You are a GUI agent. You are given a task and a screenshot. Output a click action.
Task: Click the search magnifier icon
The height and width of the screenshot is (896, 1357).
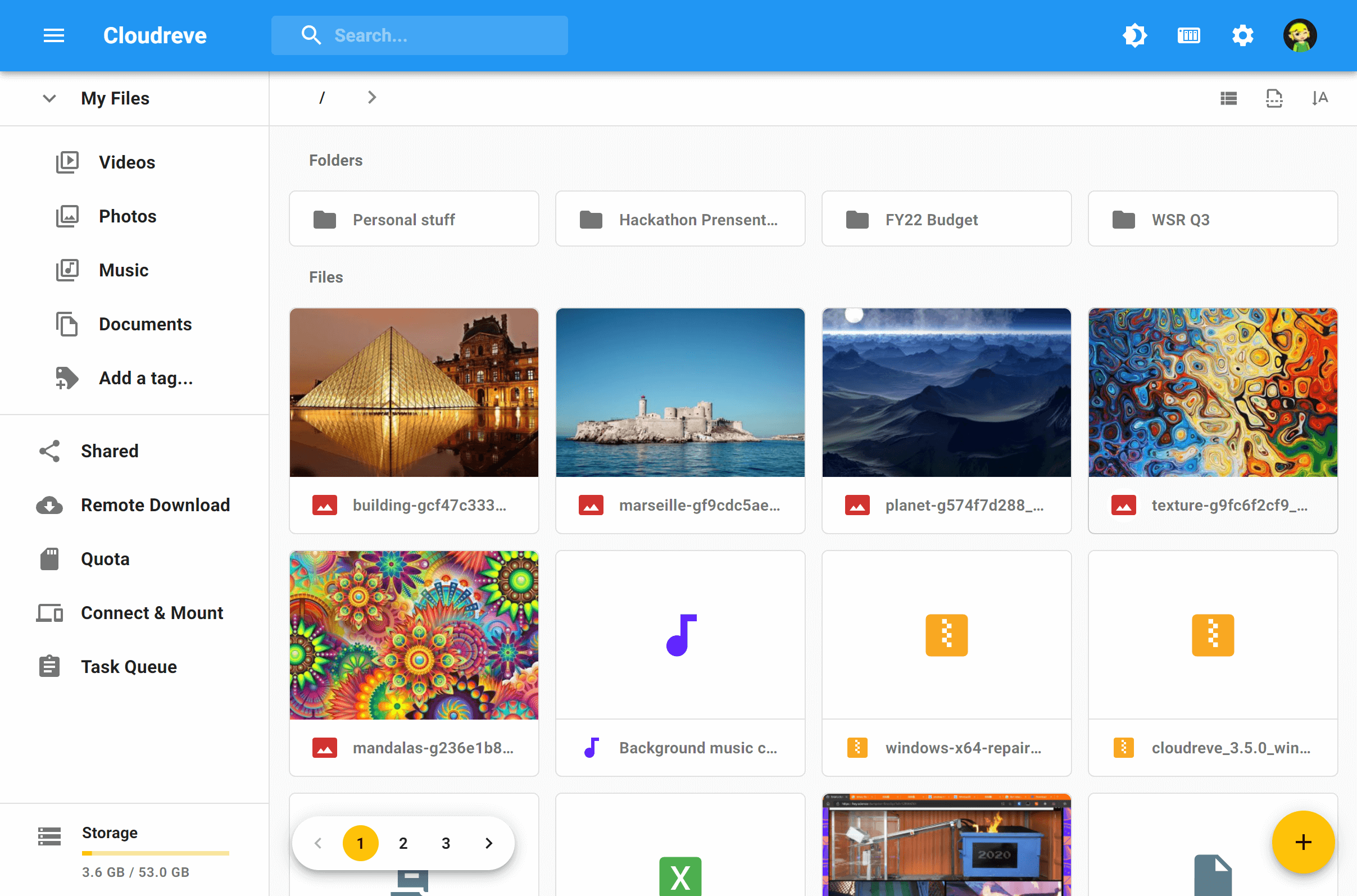tap(311, 35)
